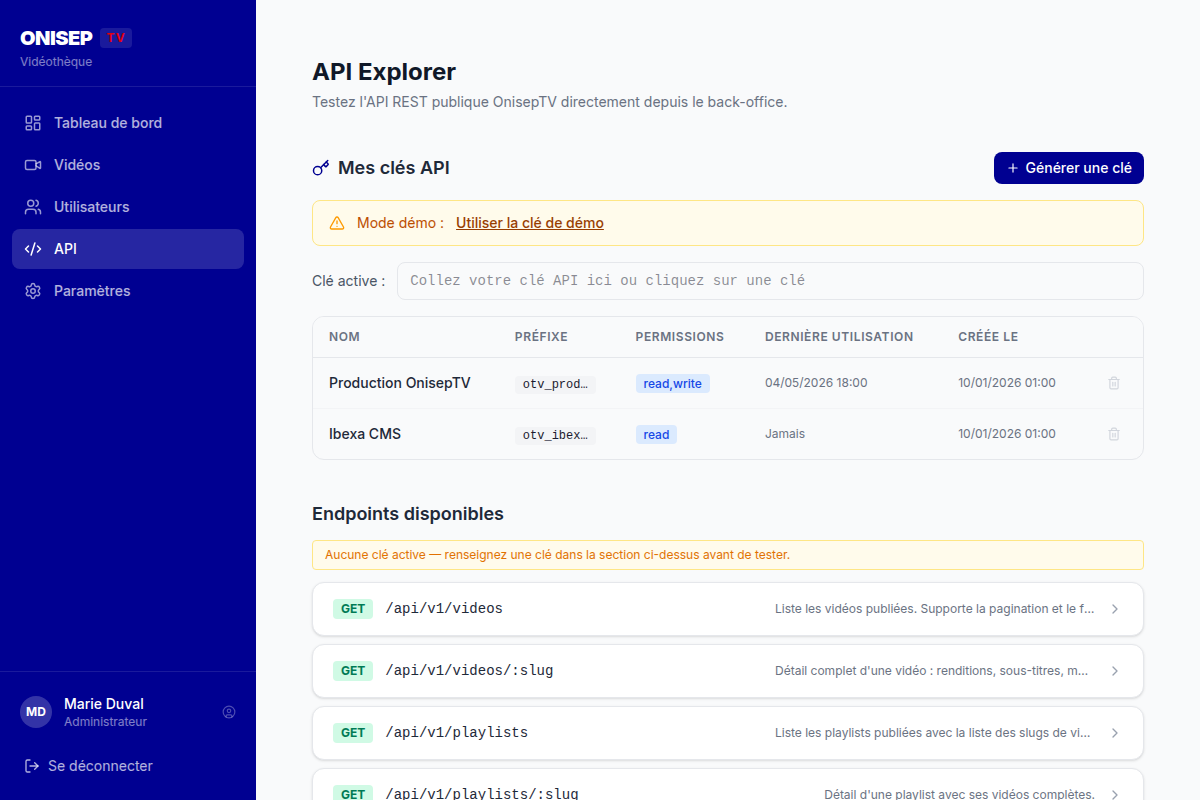This screenshot has width=1200, height=800.
Task: Click the warning triangle in Mode démo banner
Action: (x=337, y=223)
